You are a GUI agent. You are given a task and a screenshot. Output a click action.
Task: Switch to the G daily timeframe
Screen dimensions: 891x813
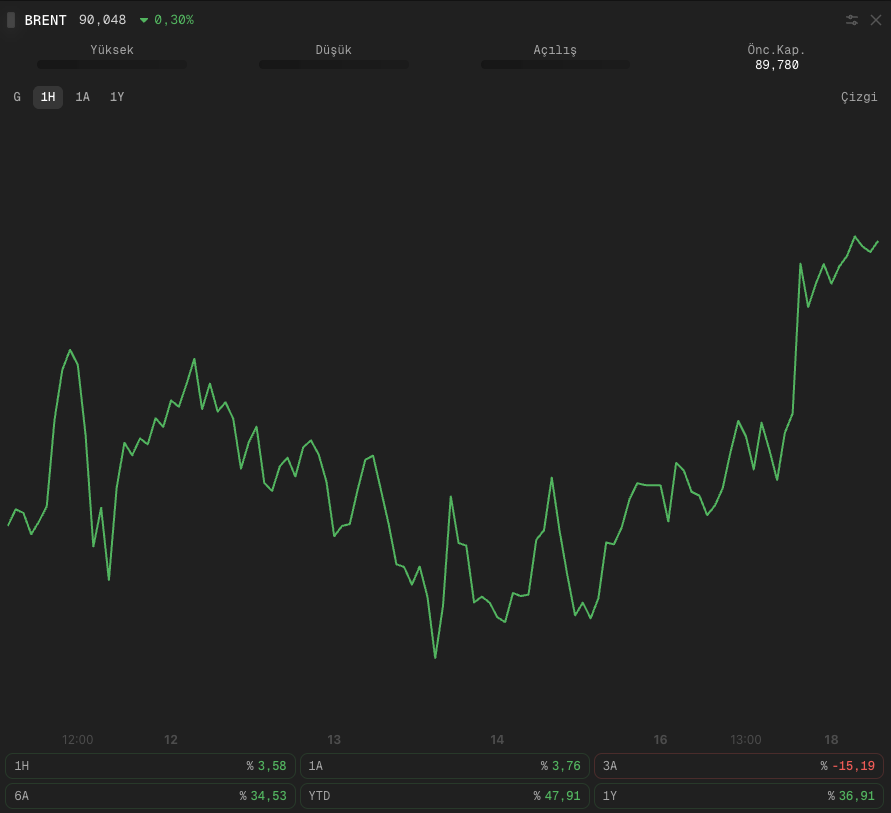tap(17, 97)
